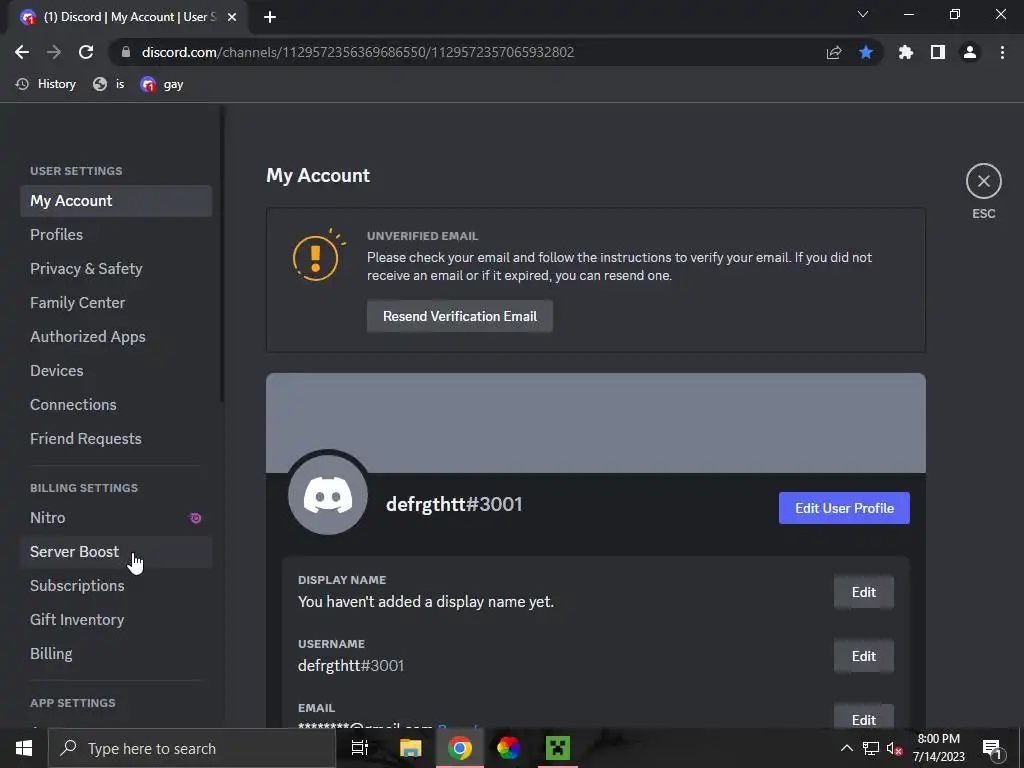Open the Nitro billing section

pos(116,518)
